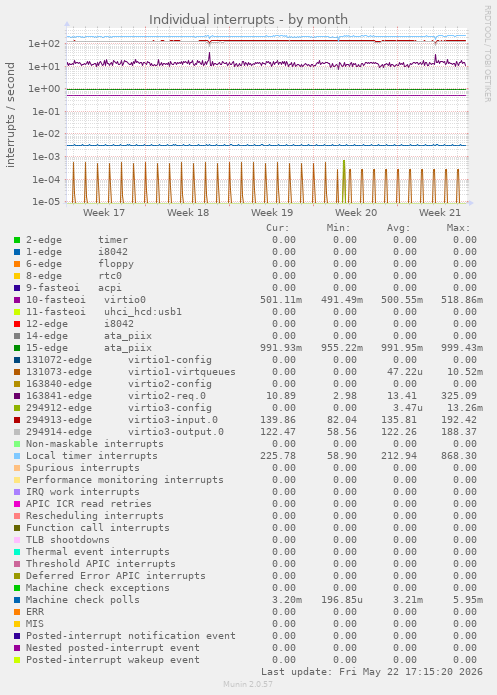The image size is (497, 695).
Task: Click the gray virtio3-output.0 legend swatch
Action: pos(17,432)
